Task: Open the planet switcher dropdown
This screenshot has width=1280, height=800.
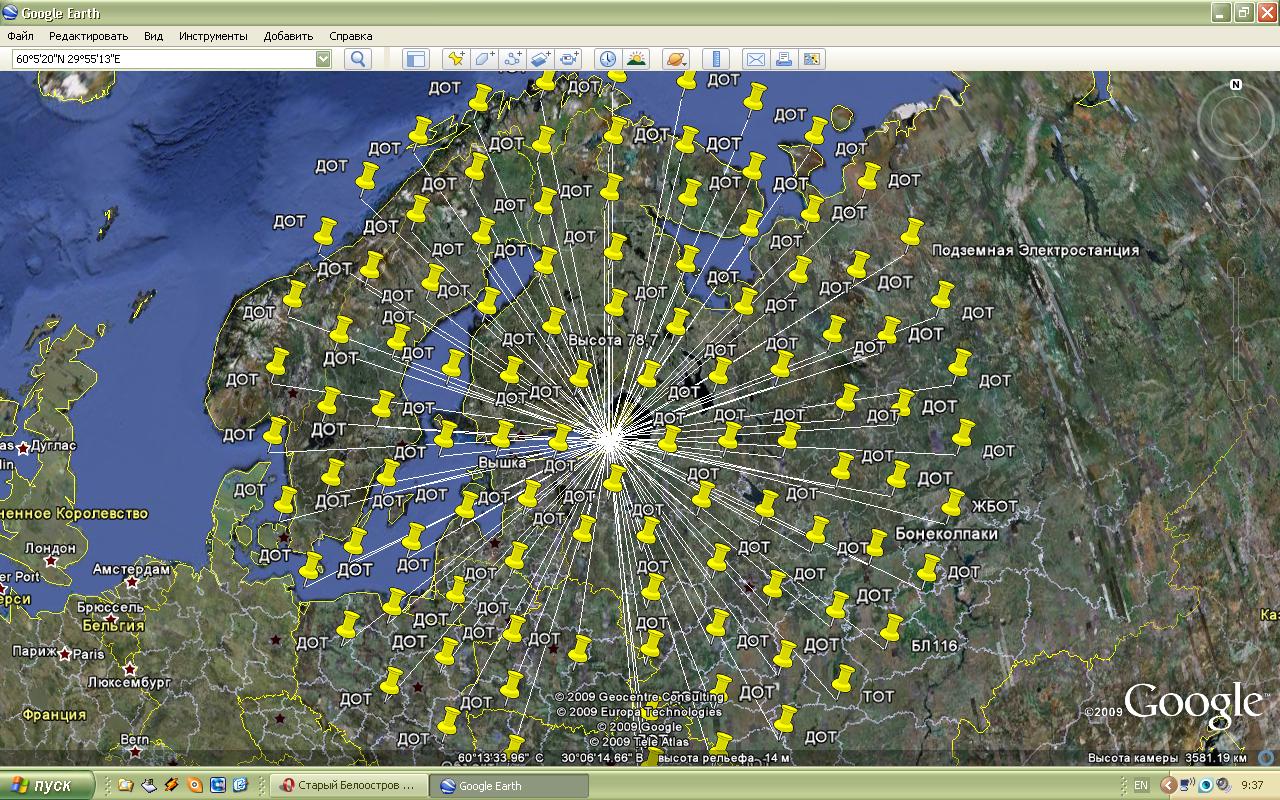Action: point(676,59)
